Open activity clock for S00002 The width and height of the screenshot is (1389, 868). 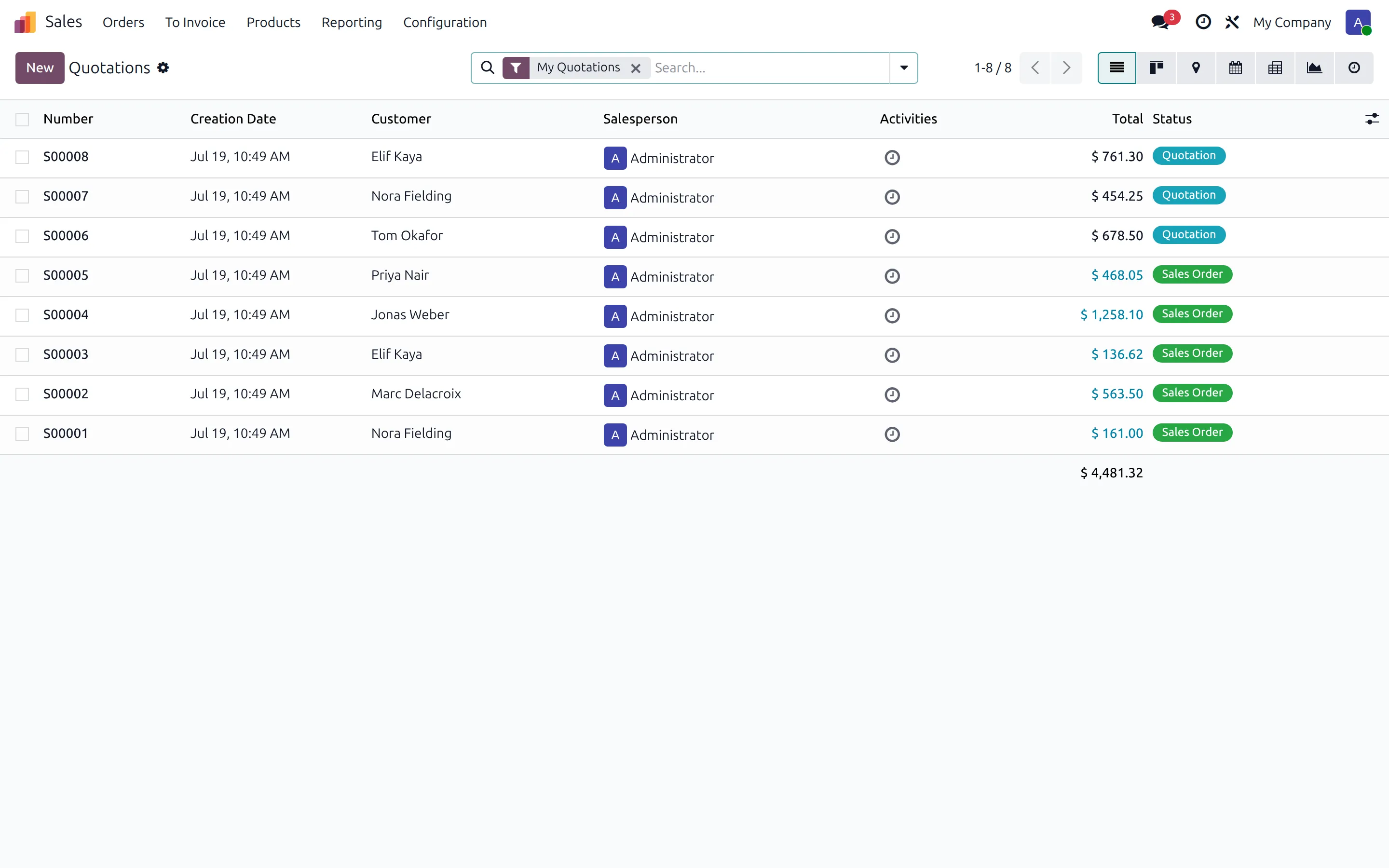click(892, 395)
